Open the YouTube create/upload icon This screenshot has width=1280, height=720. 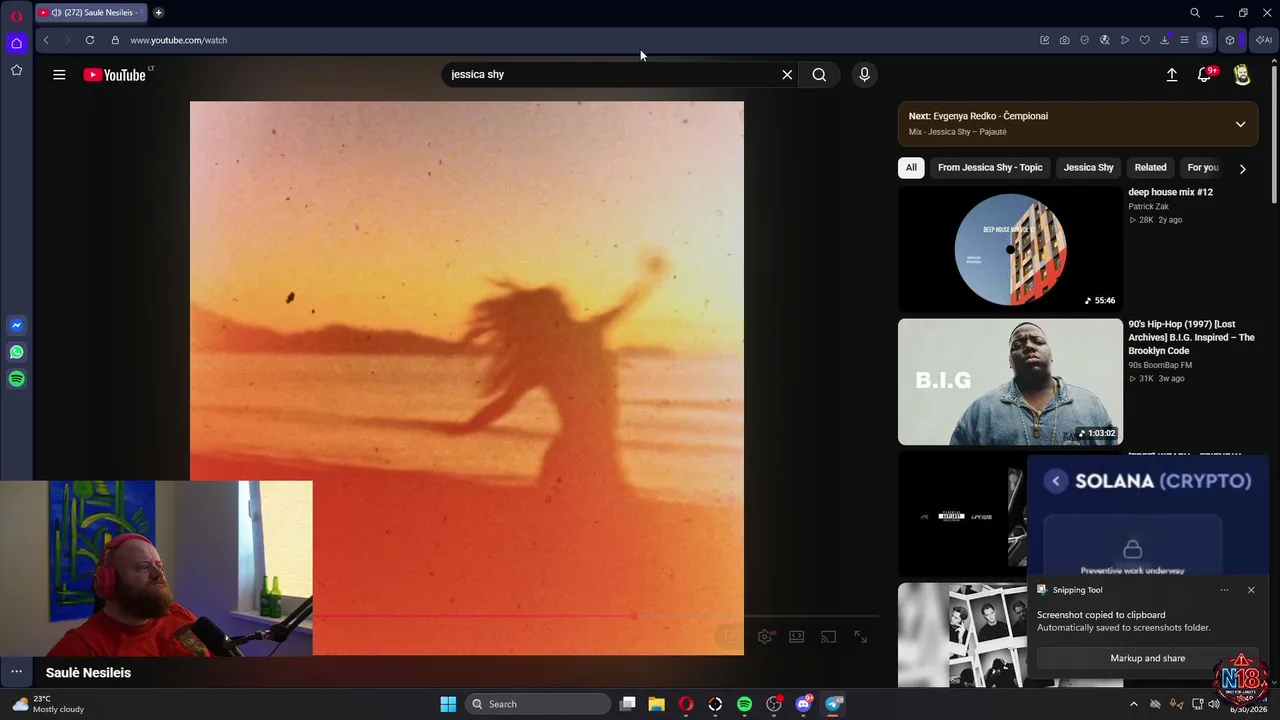pyautogui.click(x=1172, y=75)
